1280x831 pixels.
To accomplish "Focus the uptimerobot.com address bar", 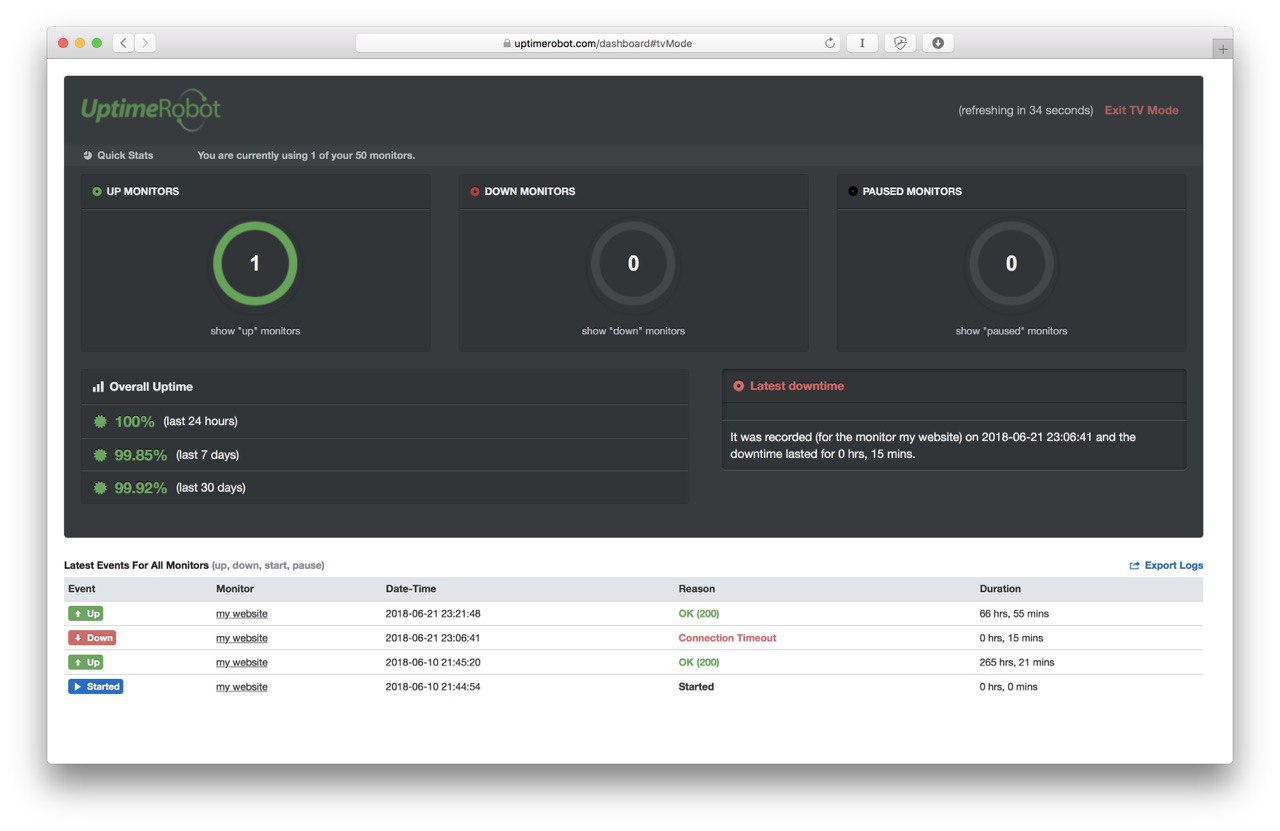I will [x=598, y=43].
